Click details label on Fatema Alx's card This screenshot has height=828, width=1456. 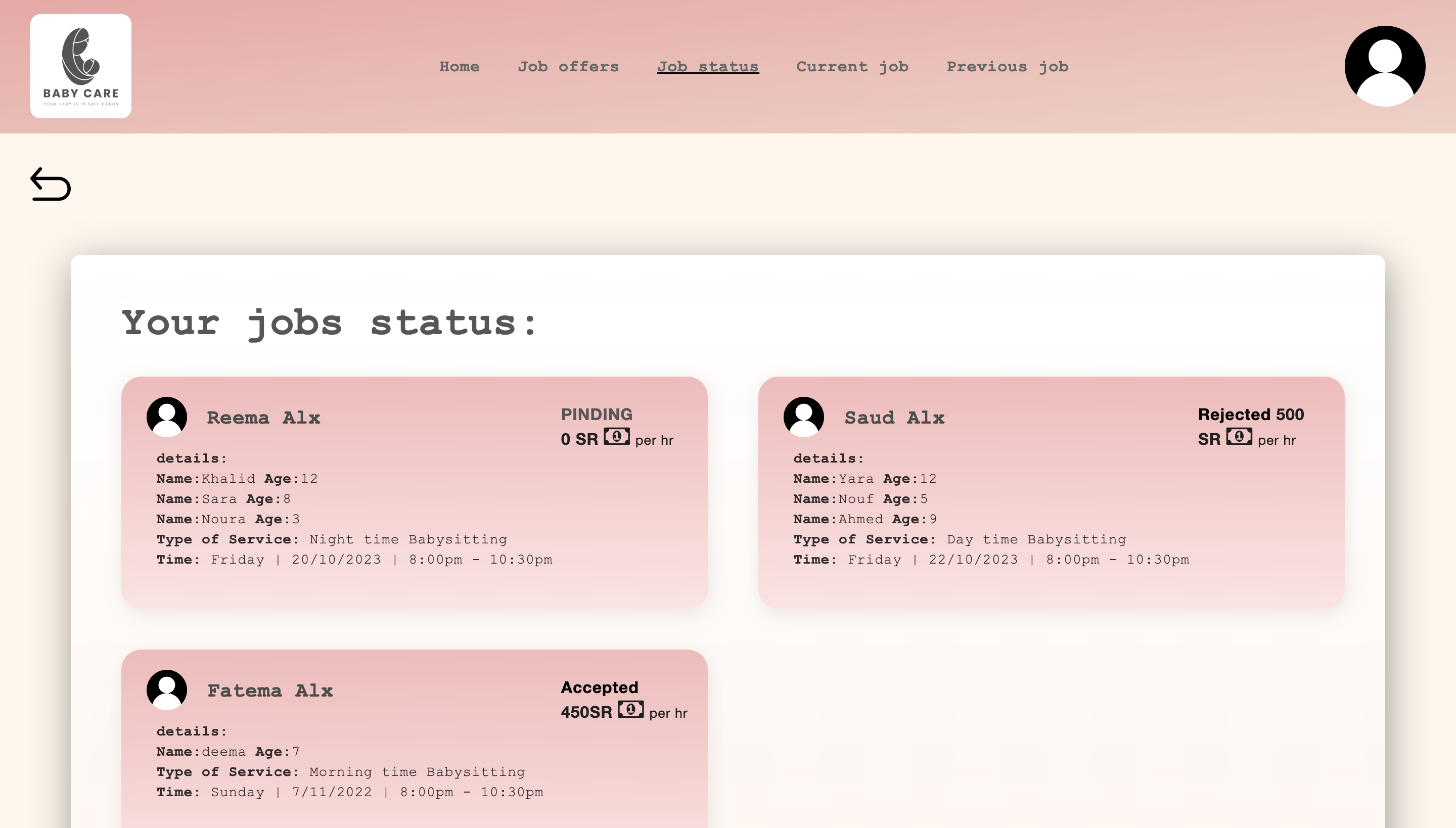point(192,731)
